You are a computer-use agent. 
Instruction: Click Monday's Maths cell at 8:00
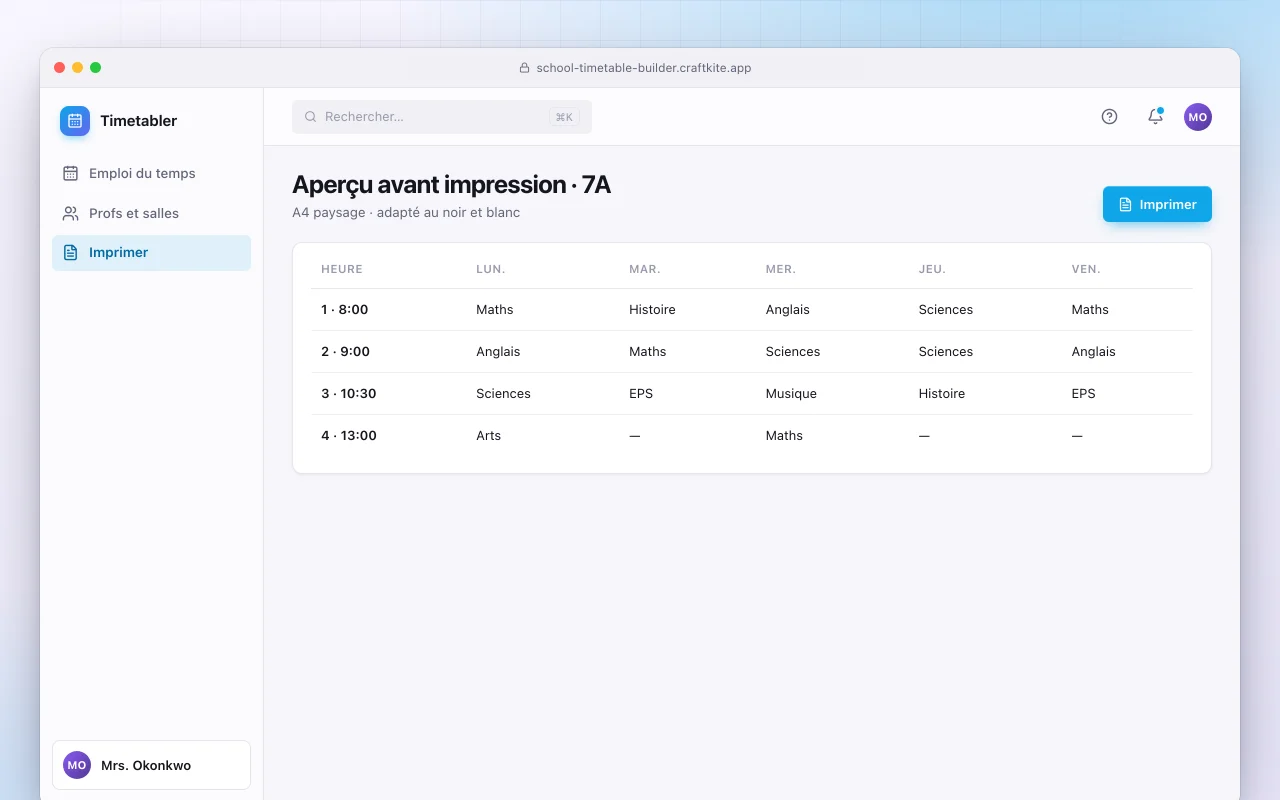pyautogui.click(x=495, y=310)
